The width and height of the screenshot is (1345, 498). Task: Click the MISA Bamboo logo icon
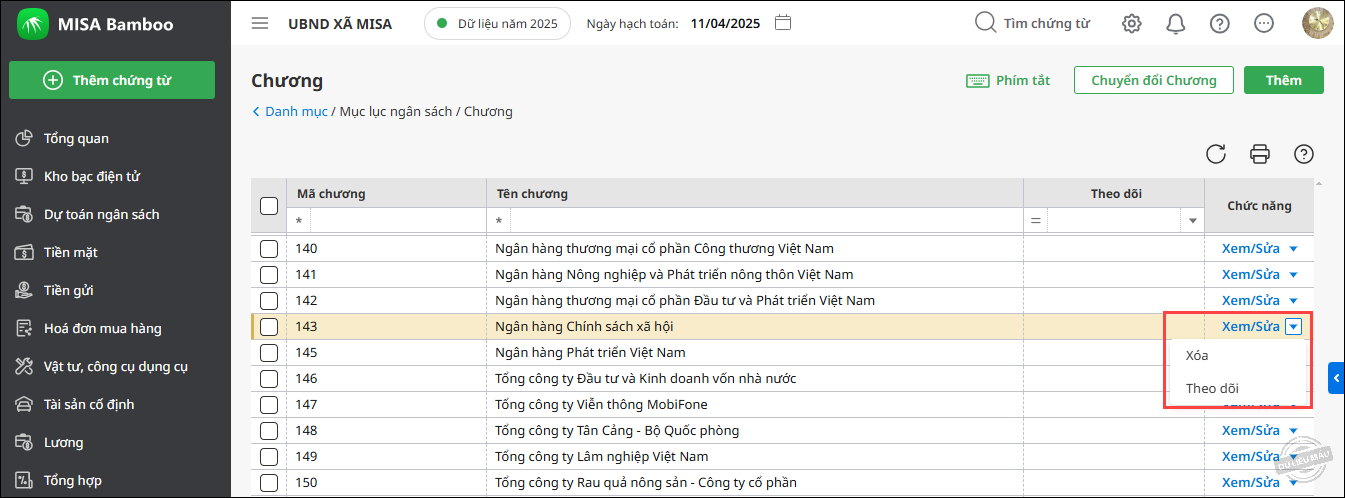33,23
